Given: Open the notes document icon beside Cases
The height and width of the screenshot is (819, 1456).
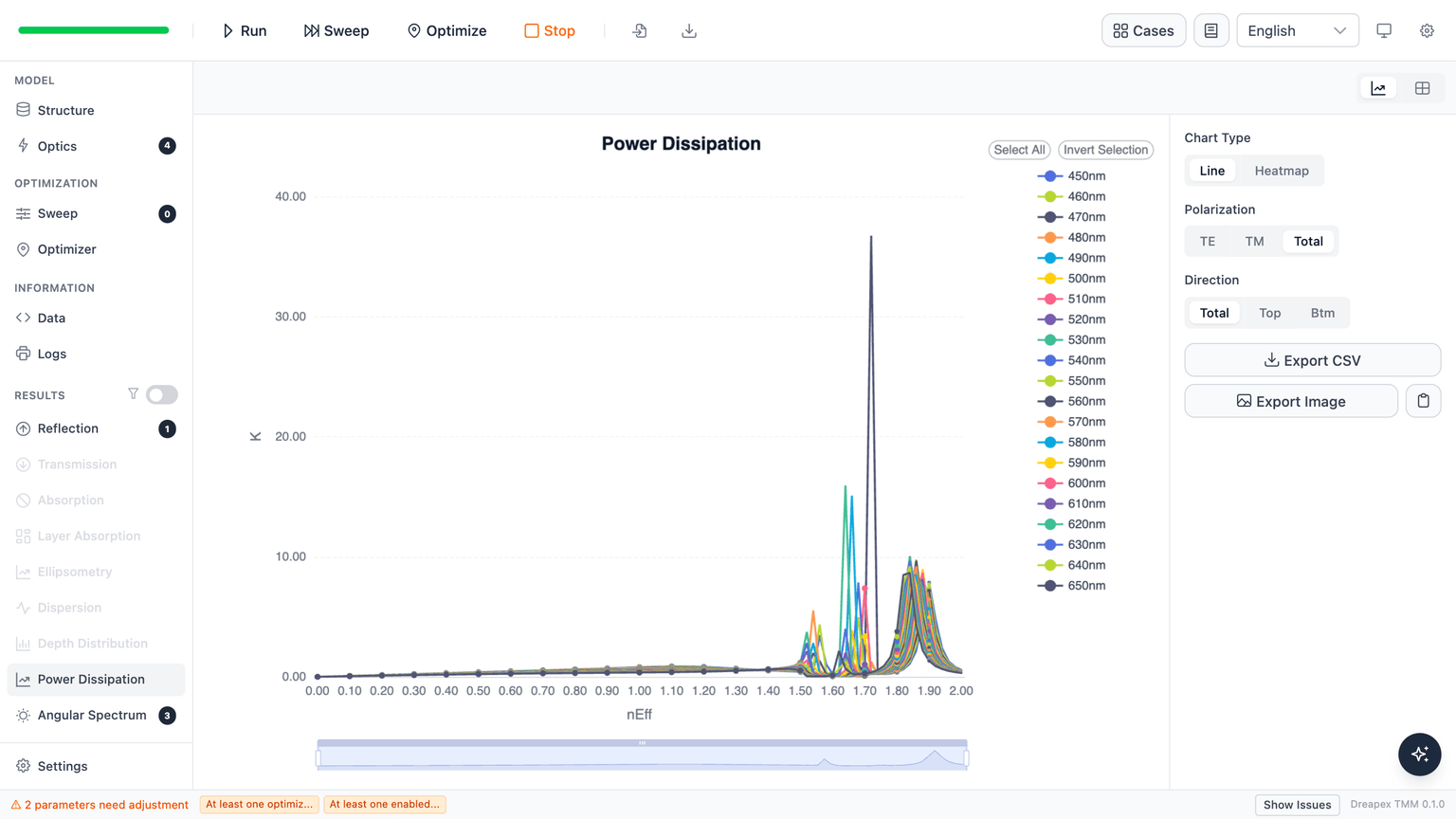Looking at the screenshot, I should coord(1210,30).
